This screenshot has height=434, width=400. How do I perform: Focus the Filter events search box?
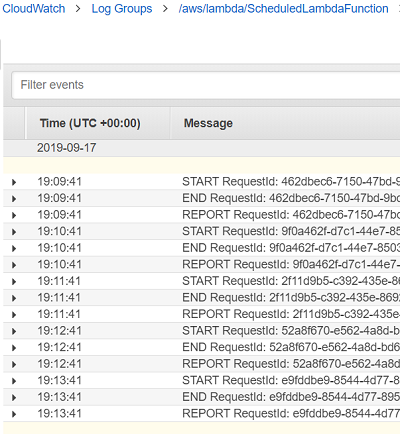206,85
